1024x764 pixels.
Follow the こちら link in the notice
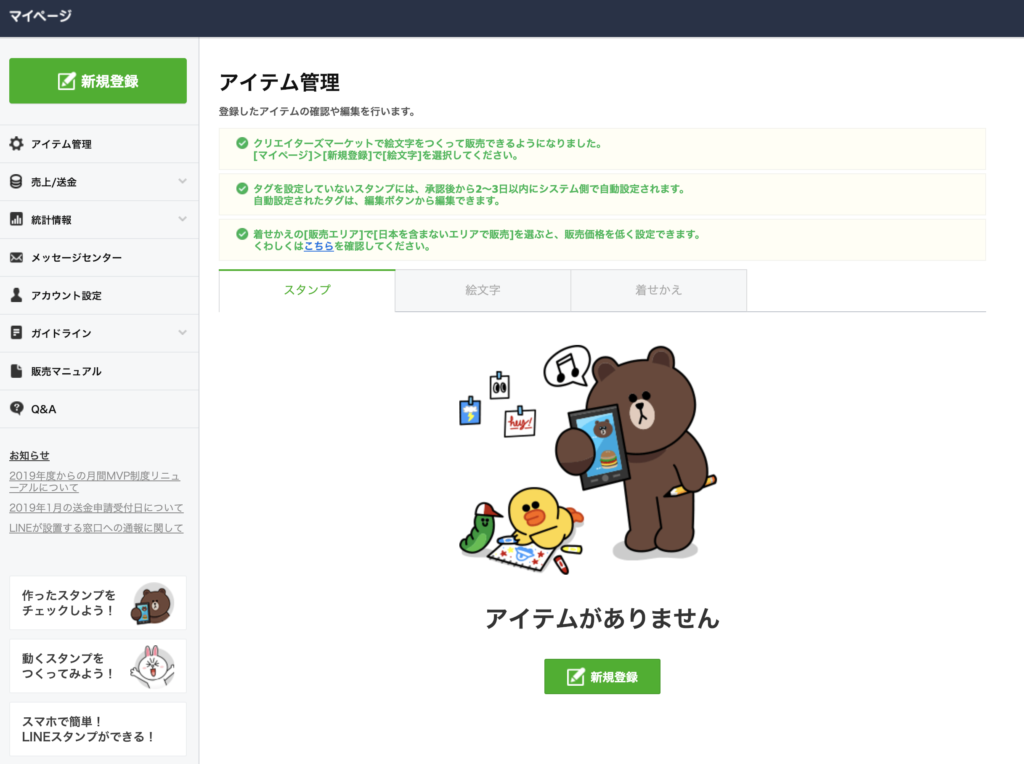[319, 246]
